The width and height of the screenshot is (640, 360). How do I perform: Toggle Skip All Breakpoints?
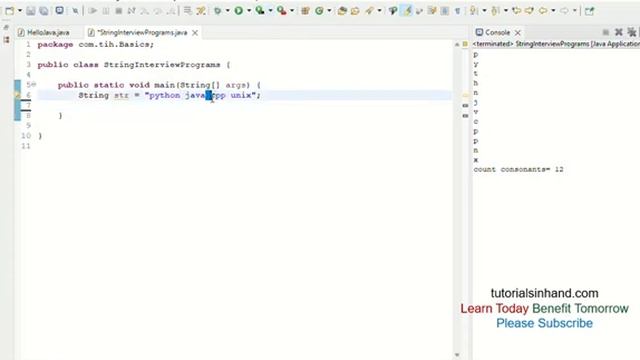(x=75, y=11)
